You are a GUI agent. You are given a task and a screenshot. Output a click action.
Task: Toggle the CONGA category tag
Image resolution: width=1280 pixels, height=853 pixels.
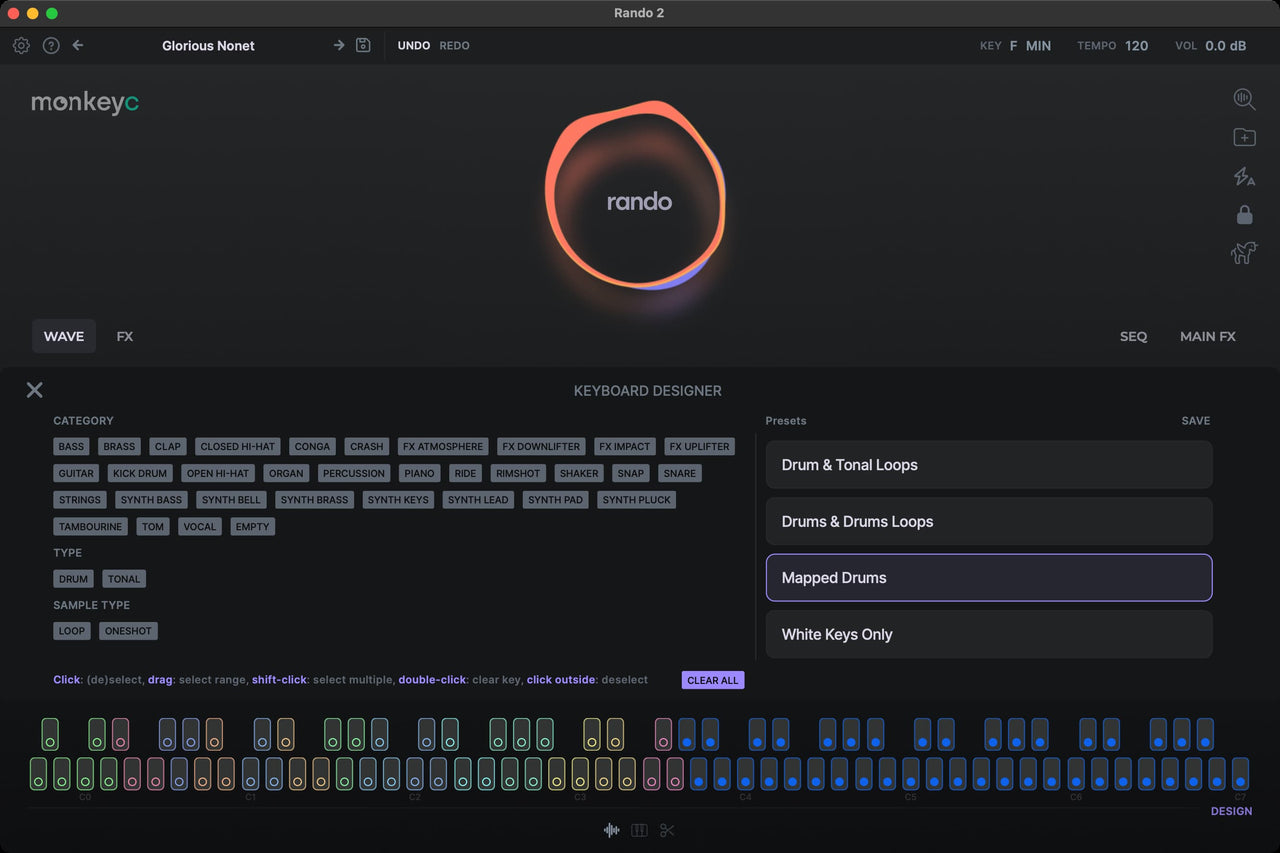312,447
